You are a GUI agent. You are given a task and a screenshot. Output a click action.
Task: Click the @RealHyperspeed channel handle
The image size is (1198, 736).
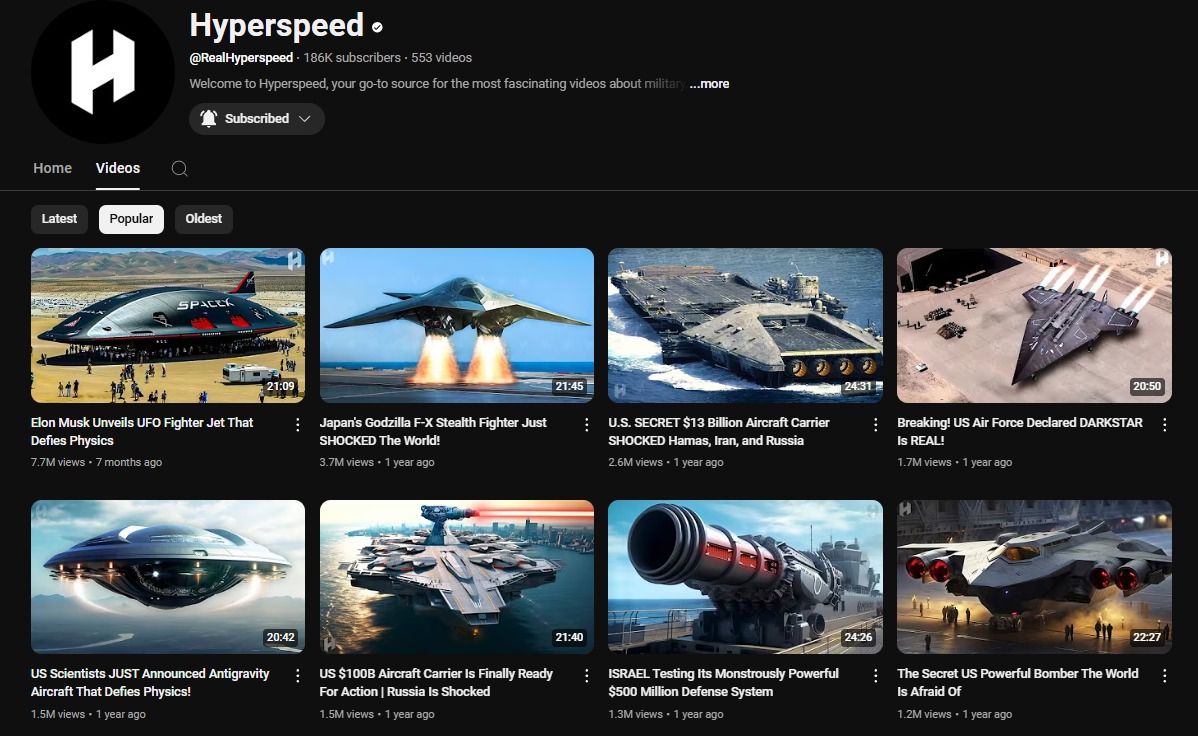tap(241, 57)
